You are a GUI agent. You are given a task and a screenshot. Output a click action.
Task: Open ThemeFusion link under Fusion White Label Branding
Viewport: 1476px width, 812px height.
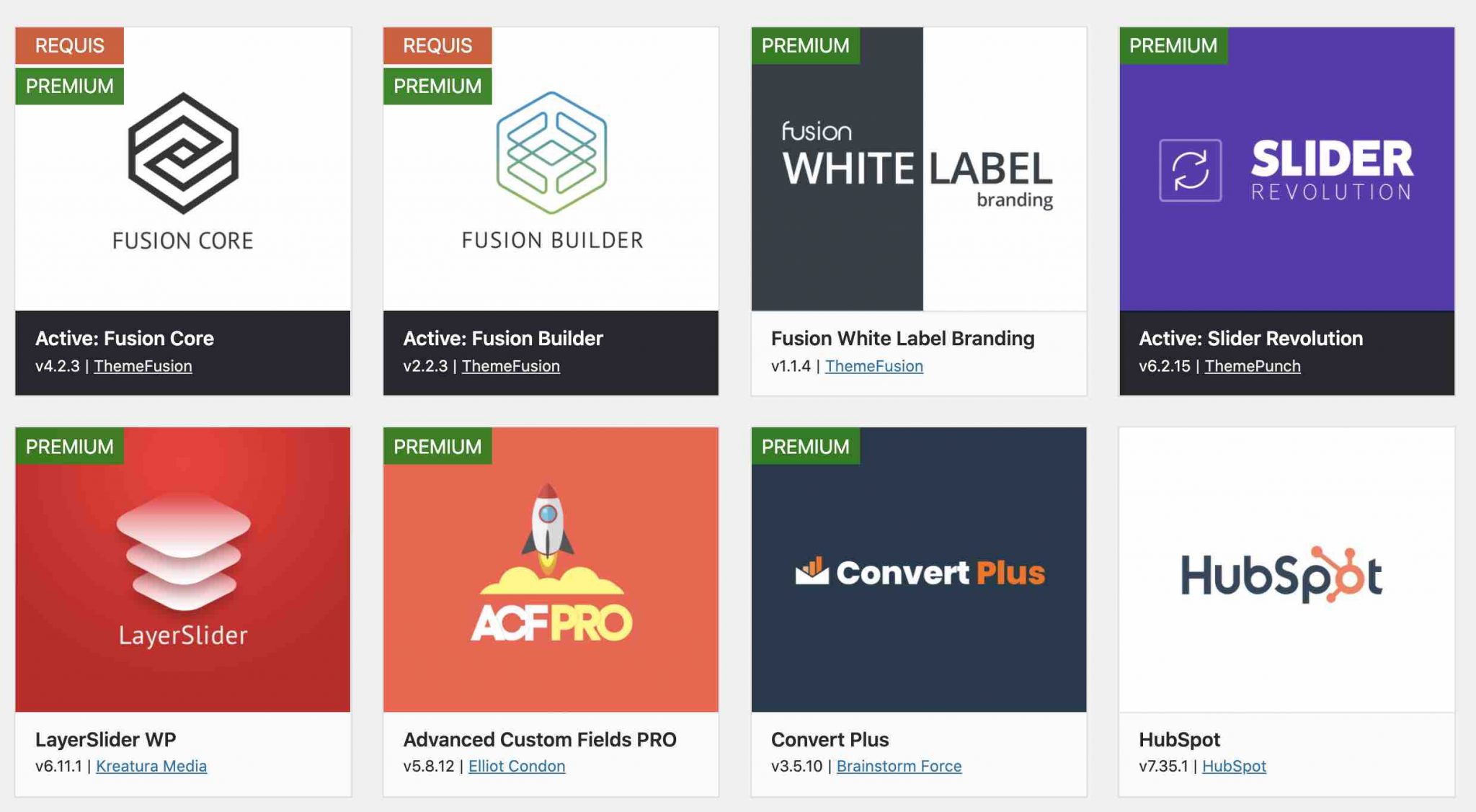[873, 366]
